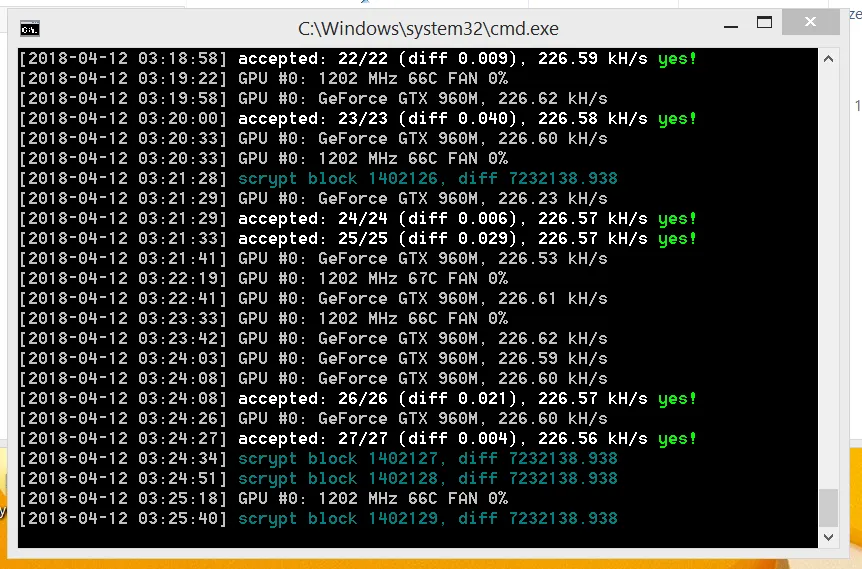Screen dimensions: 862x569
Task: Click the line 'accepted: 26/26 (diff 0.021)'
Action: pos(358,399)
